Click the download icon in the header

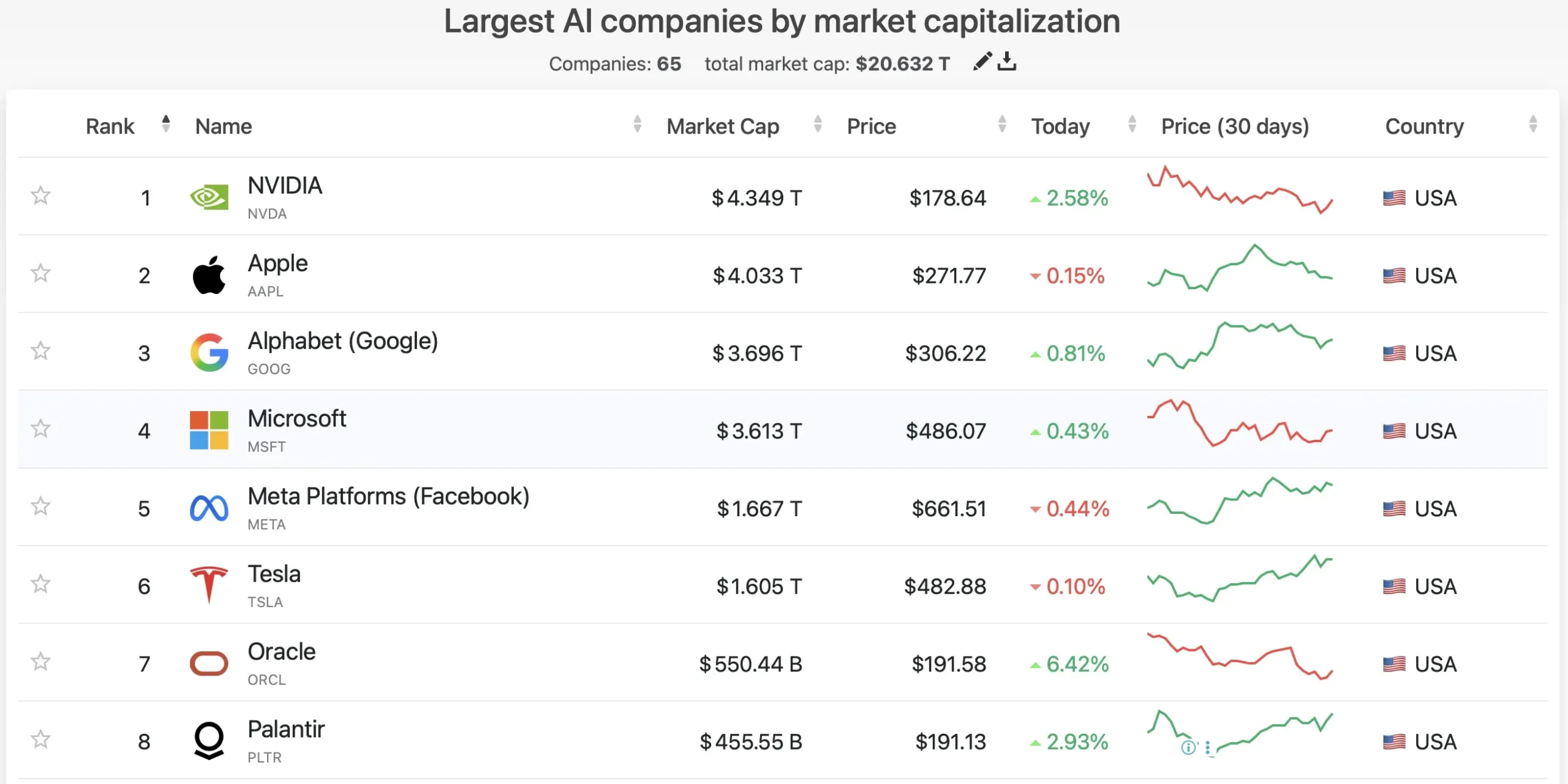coord(1008,62)
